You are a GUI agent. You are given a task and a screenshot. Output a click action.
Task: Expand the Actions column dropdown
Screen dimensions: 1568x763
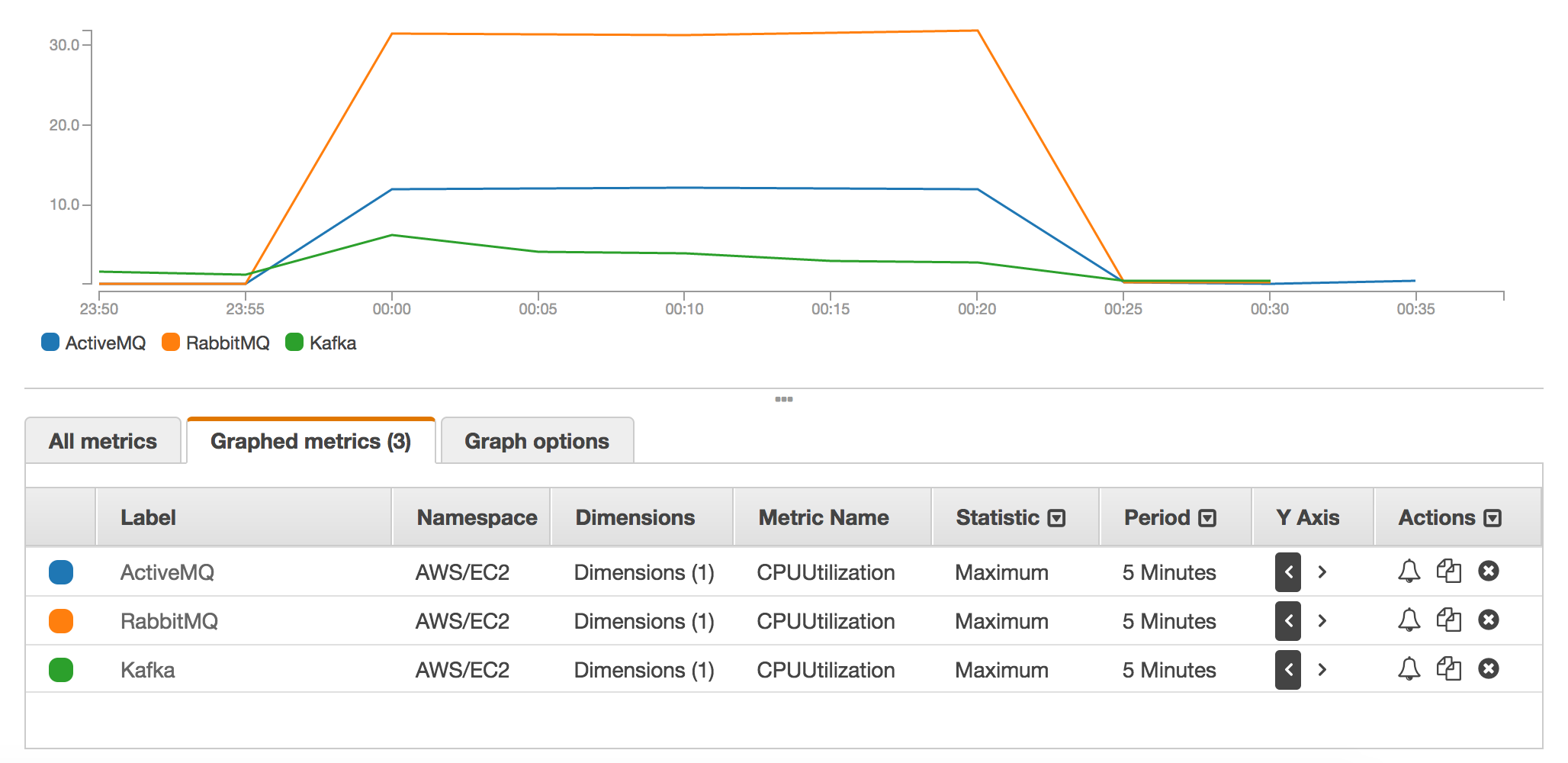[x=1492, y=518]
